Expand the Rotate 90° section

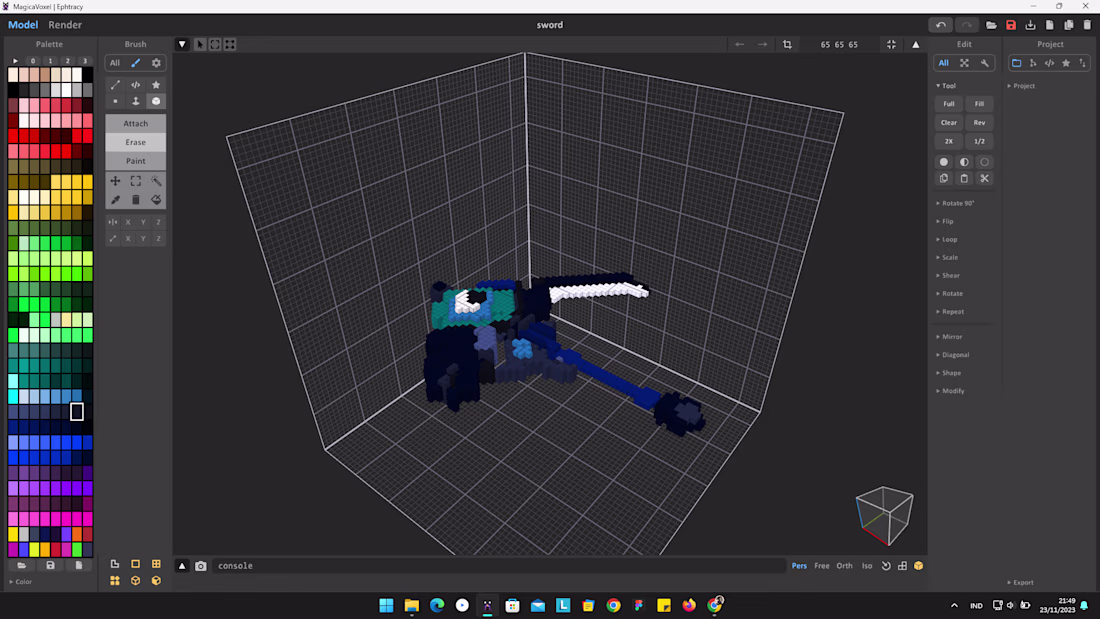pyautogui.click(x=955, y=204)
